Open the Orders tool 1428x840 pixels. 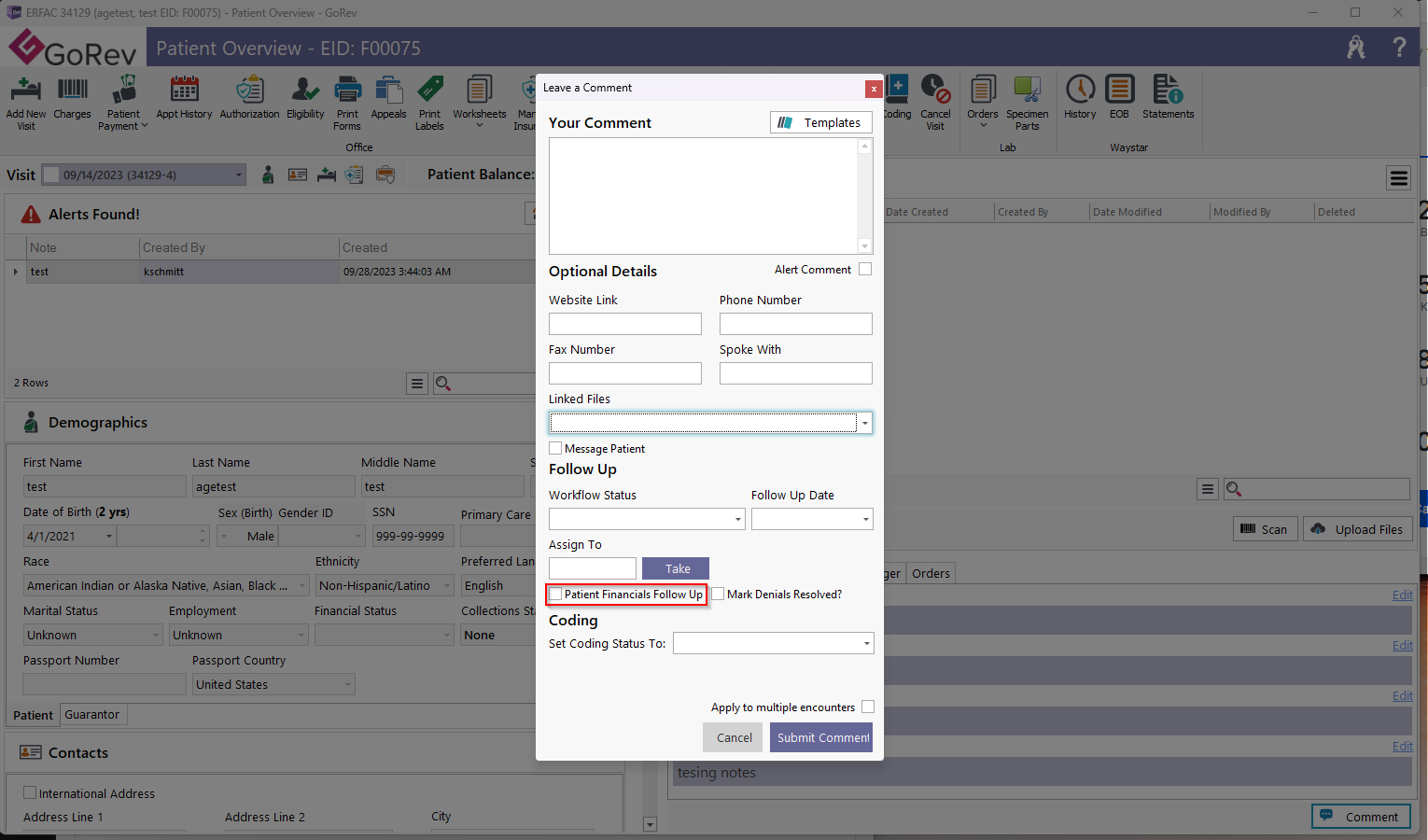982,101
